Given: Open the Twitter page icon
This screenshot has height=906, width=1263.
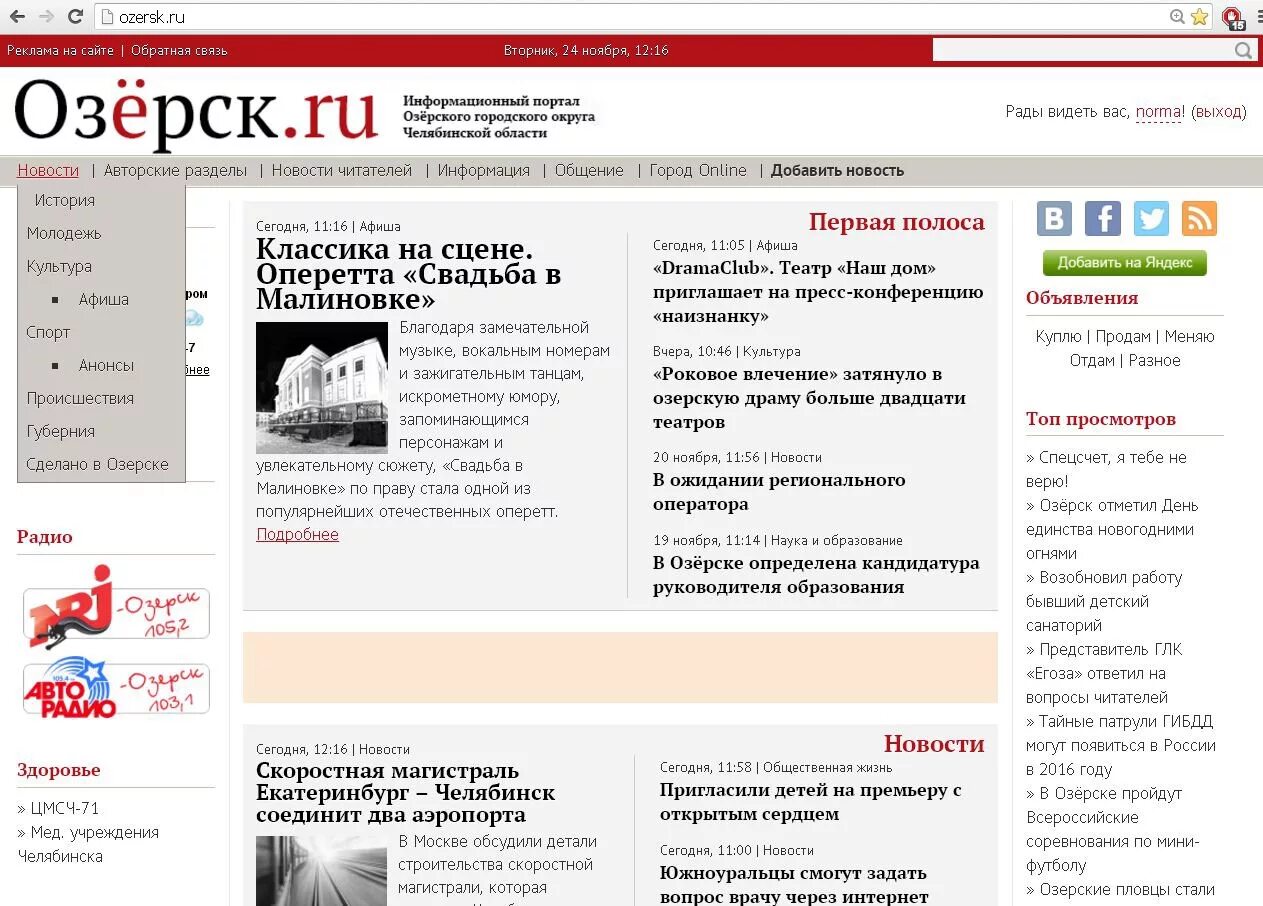Looking at the screenshot, I should pyautogui.click(x=1151, y=218).
